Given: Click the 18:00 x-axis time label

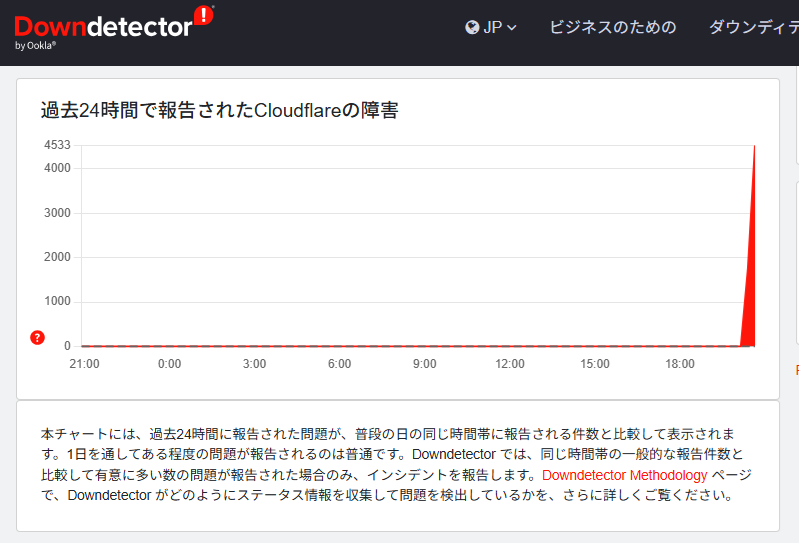Looking at the screenshot, I should click(x=680, y=364).
